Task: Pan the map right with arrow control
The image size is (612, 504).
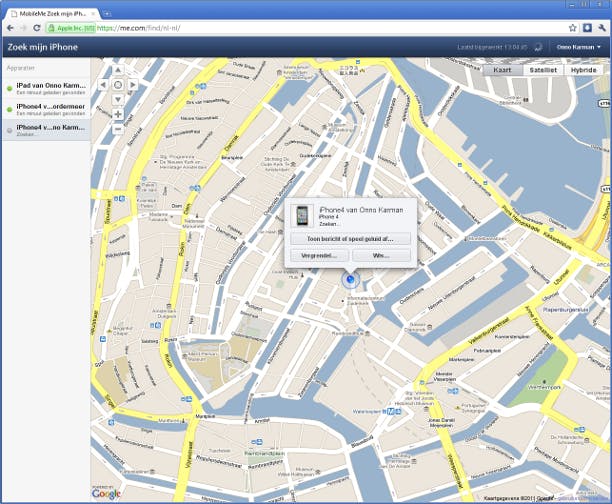Action: tap(133, 85)
